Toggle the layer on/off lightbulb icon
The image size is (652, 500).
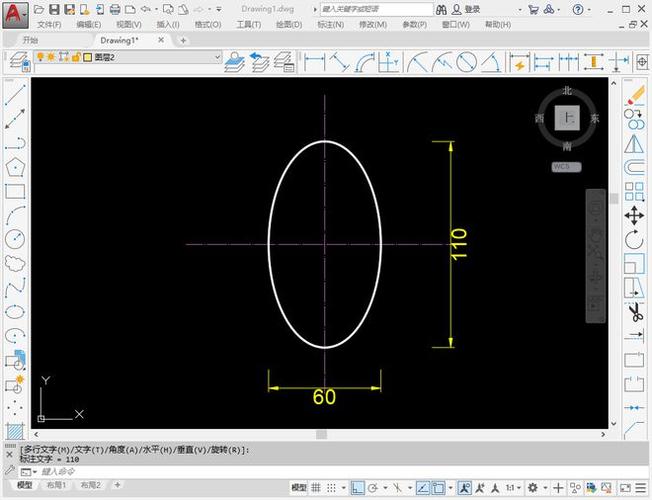(41, 58)
